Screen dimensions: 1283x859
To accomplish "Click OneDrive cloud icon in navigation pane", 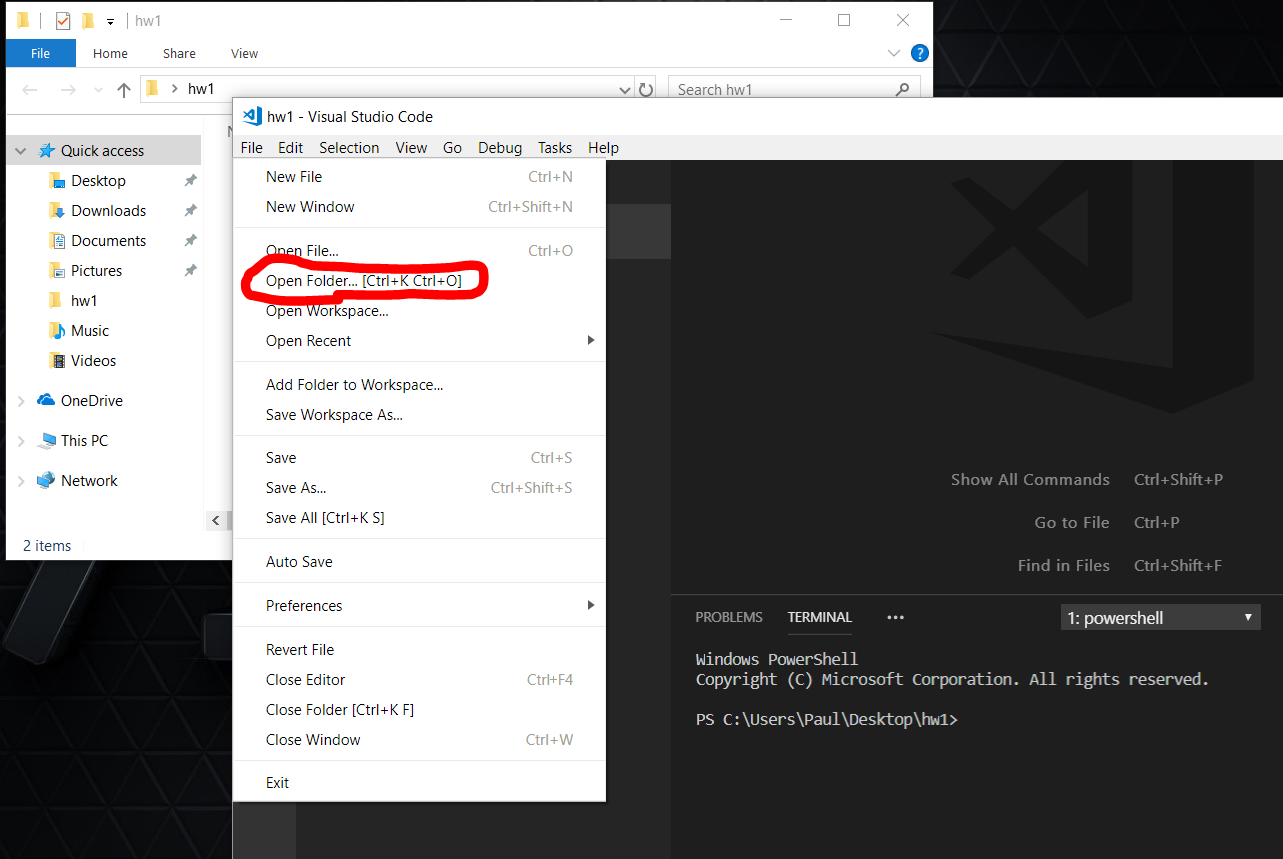I will (x=46, y=400).
